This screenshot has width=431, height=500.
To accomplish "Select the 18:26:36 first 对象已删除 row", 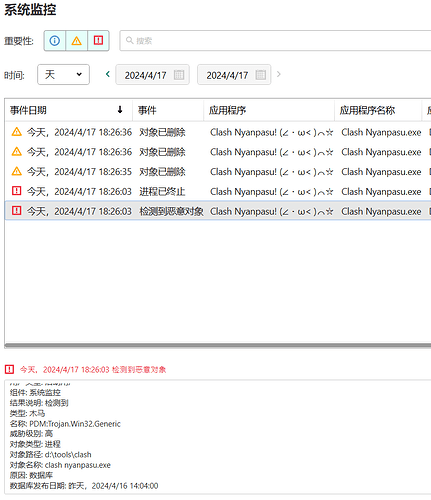I will (x=218, y=132).
